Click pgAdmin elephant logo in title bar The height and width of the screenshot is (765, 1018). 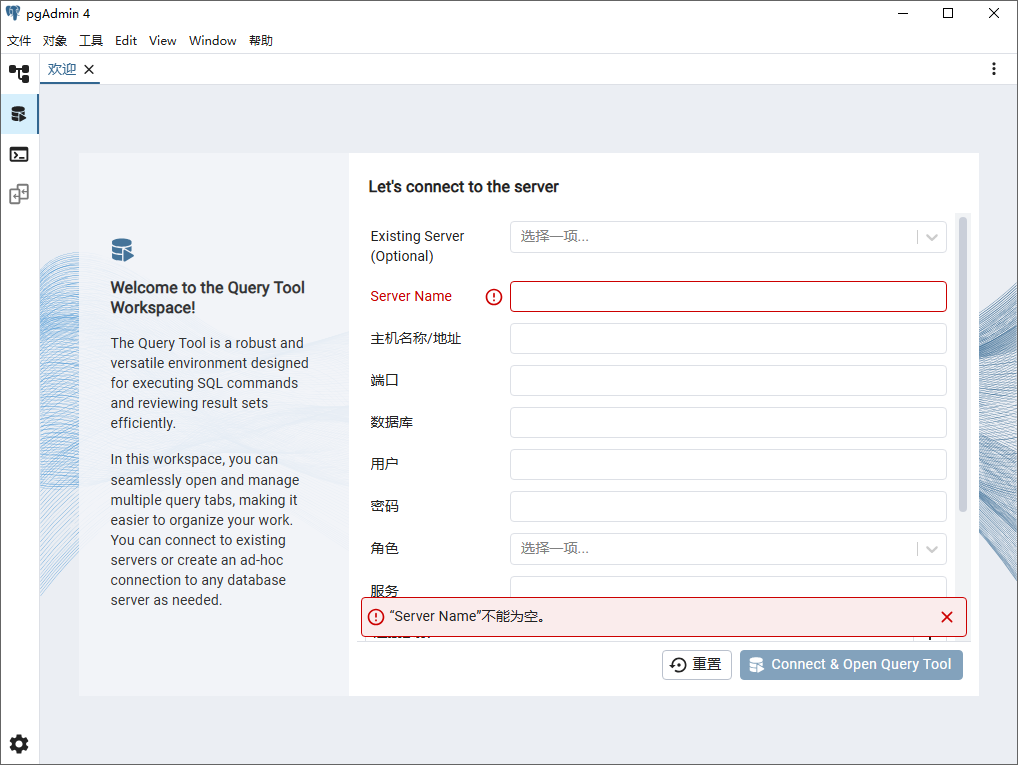coord(12,13)
